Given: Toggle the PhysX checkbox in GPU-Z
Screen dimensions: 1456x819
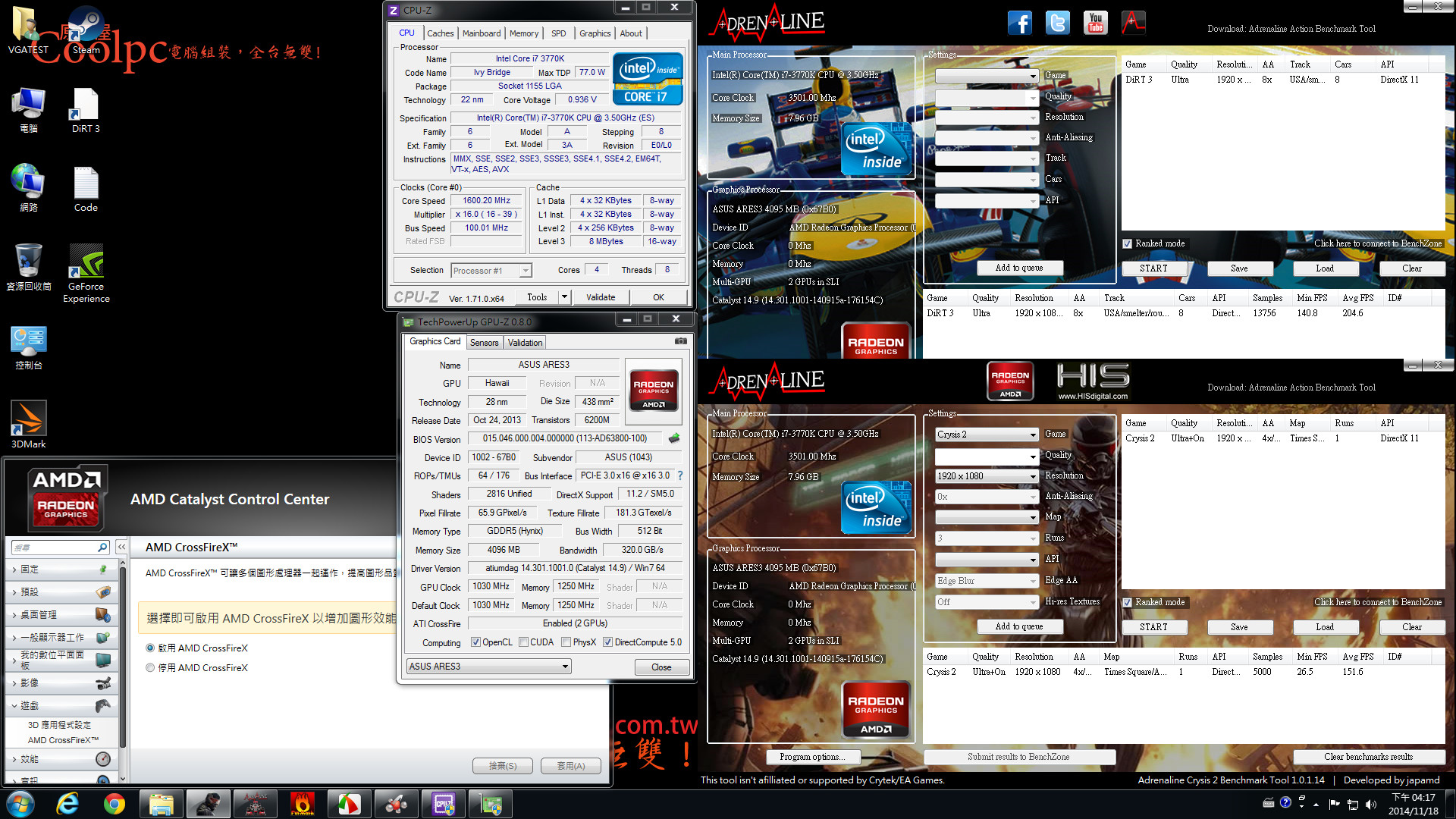Looking at the screenshot, I should point(566,642).
